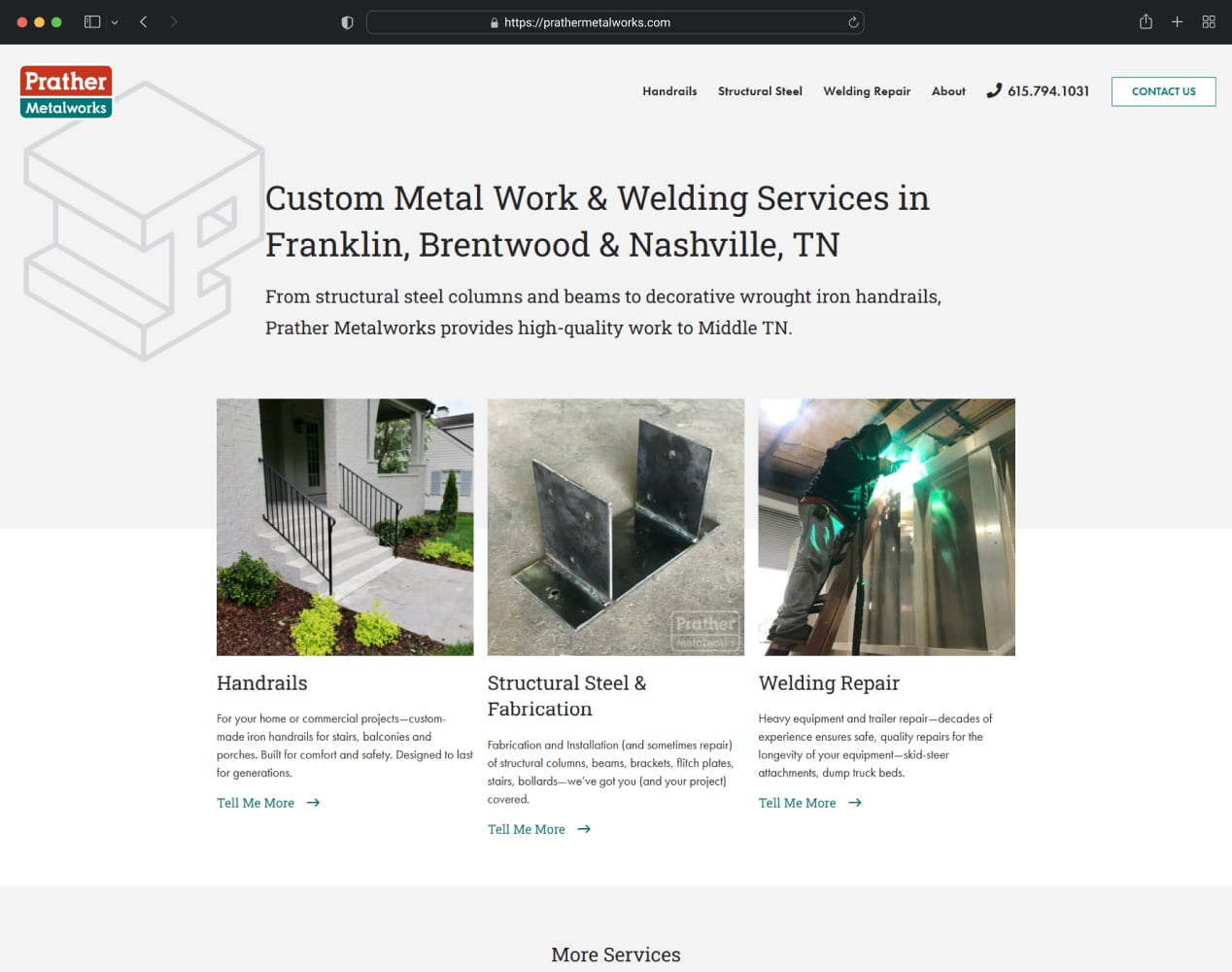
Task: Open the privacy report shield icon
Action: 347,22
